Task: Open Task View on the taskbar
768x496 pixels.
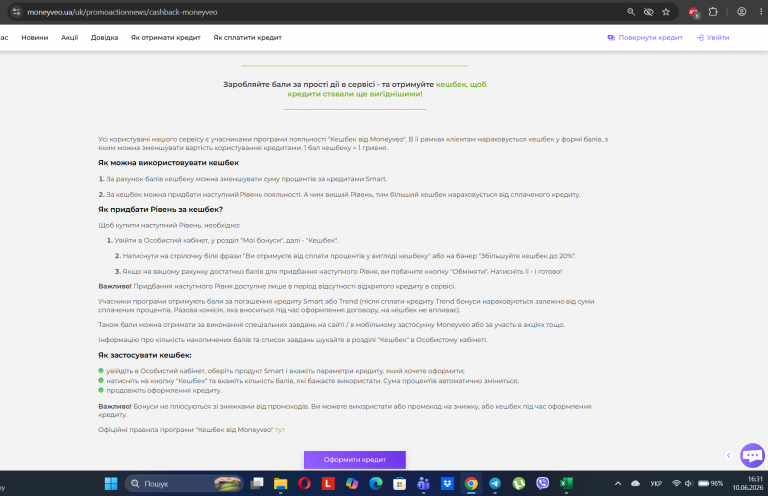Action: tap(257, 484)
